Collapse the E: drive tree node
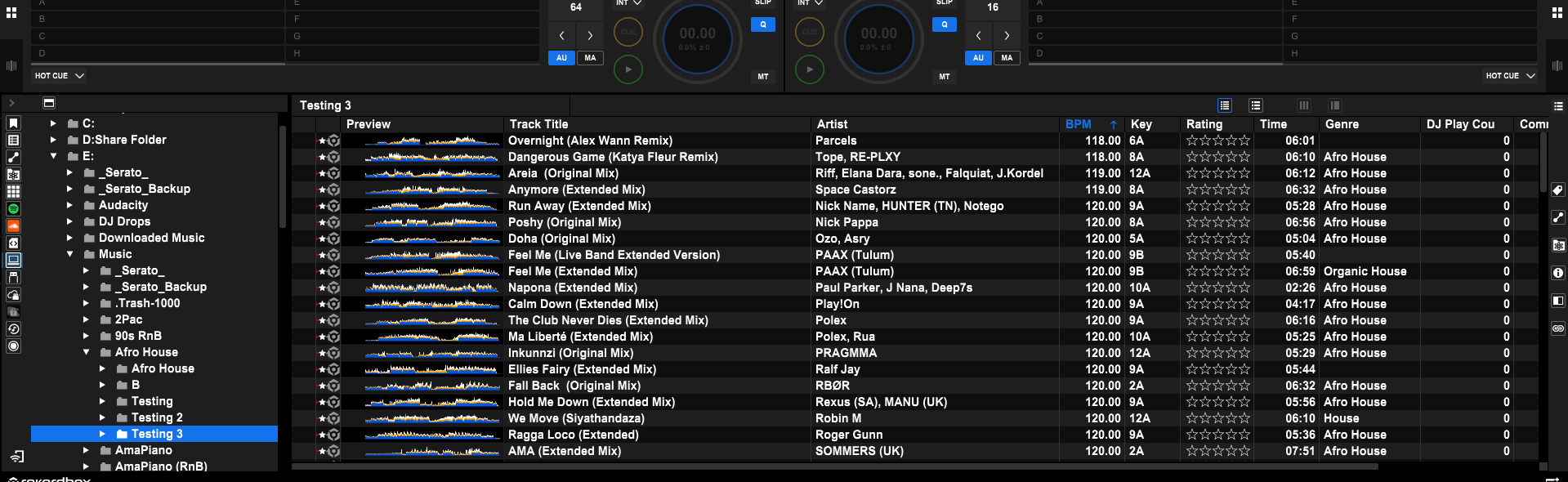This screenshot has height=482, width=1568. [53, 156]
